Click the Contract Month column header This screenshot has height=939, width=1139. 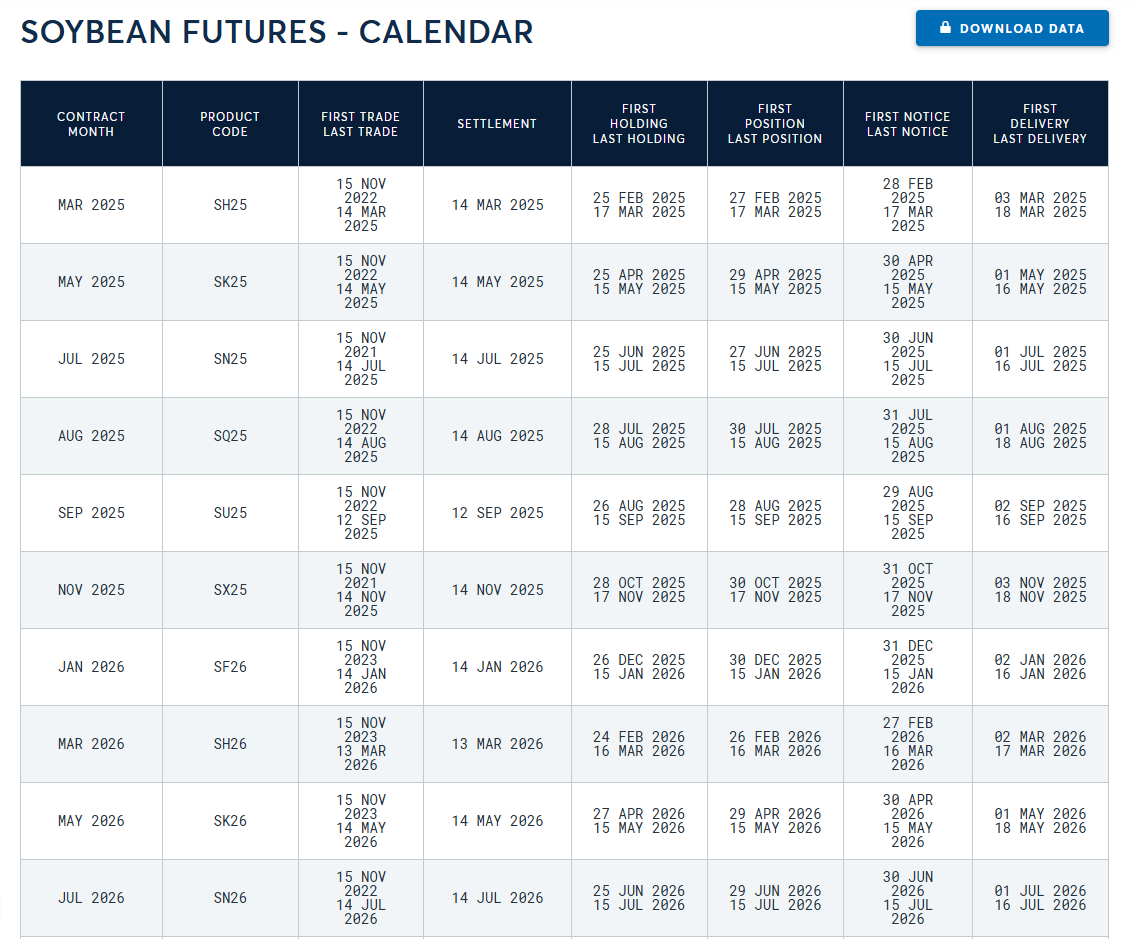click(92, 124)
